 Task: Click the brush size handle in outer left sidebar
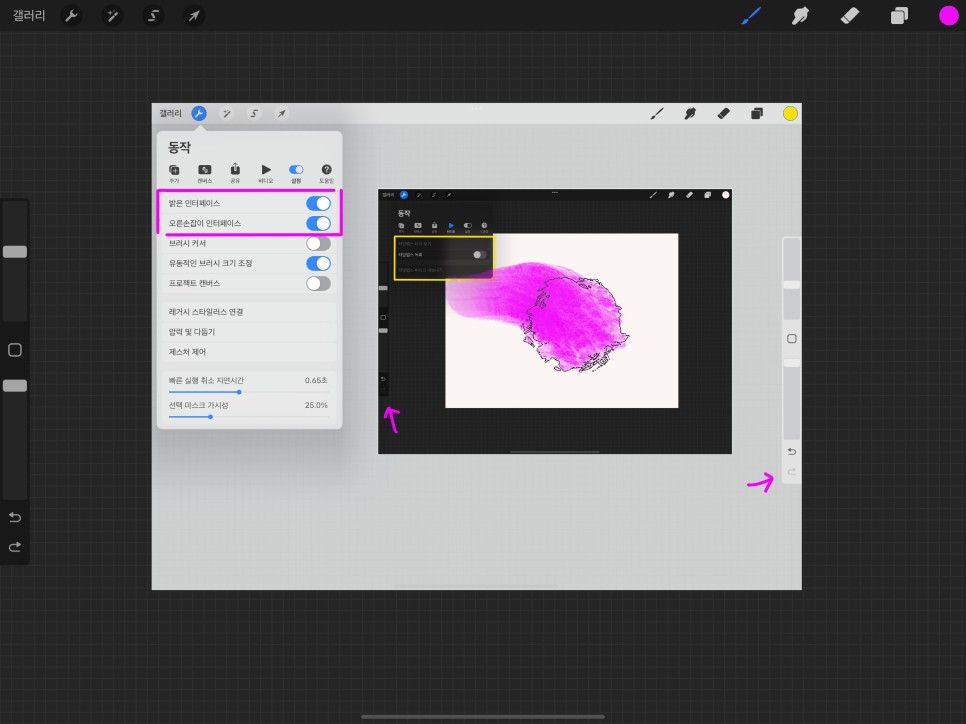pos(15,251)
